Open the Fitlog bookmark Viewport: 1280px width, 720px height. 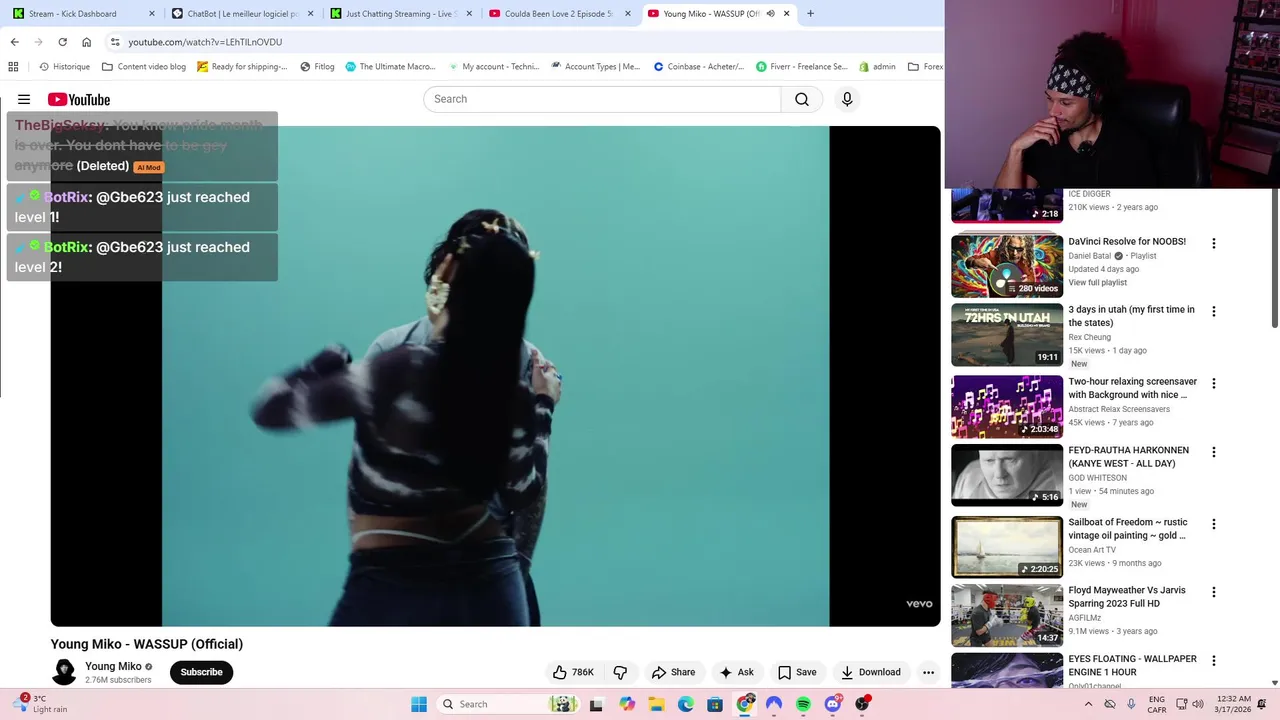(317, 67)
